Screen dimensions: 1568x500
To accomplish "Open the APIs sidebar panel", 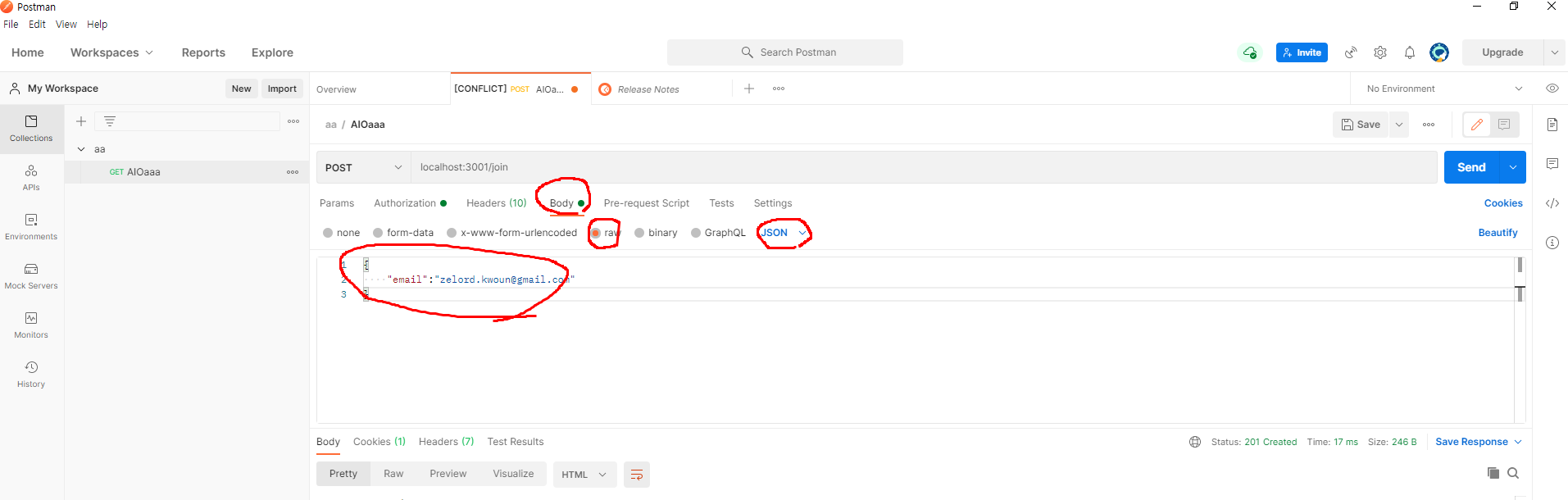I will pyautogui.click(x=31, y=178).
